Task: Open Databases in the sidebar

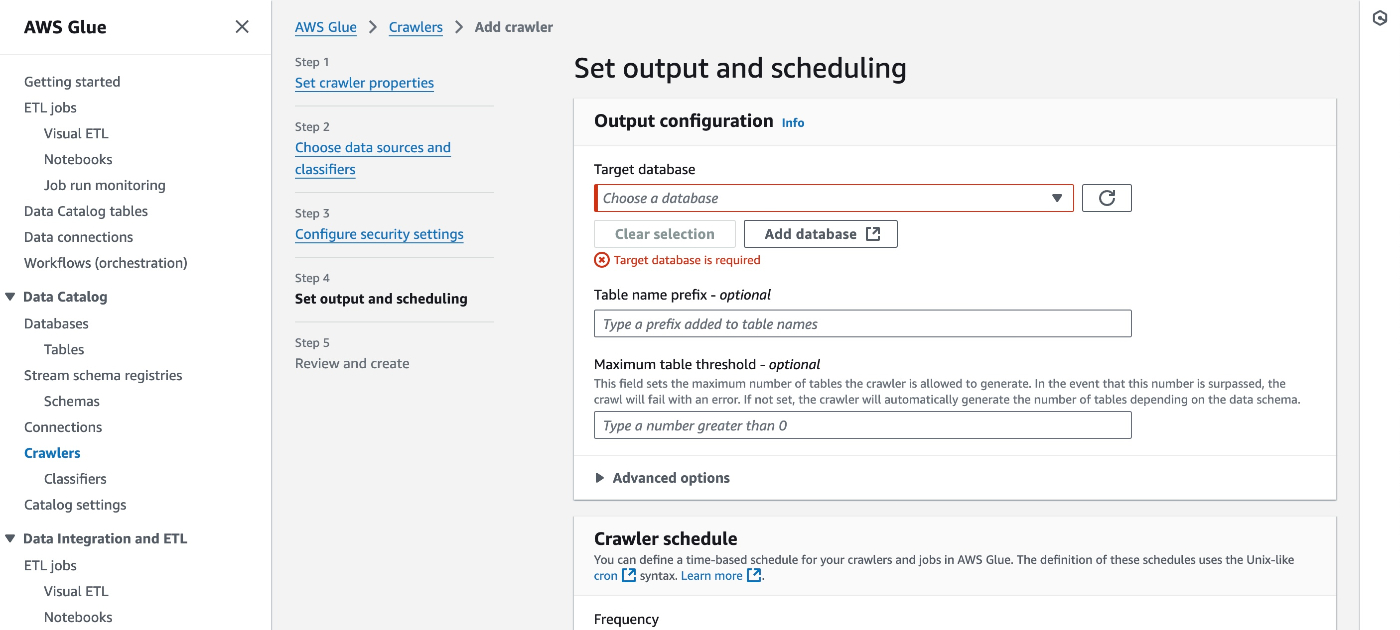Action: point(56,324)
